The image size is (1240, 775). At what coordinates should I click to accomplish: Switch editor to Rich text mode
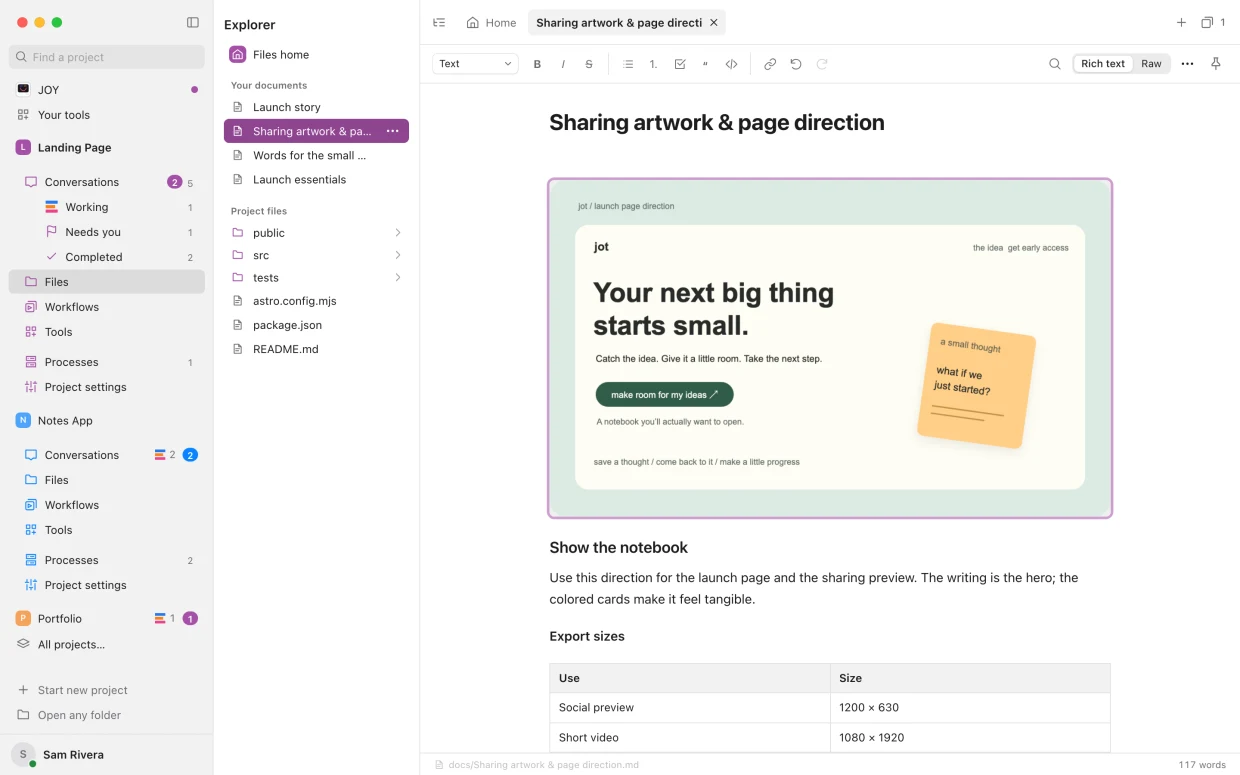click(1103, 64)
